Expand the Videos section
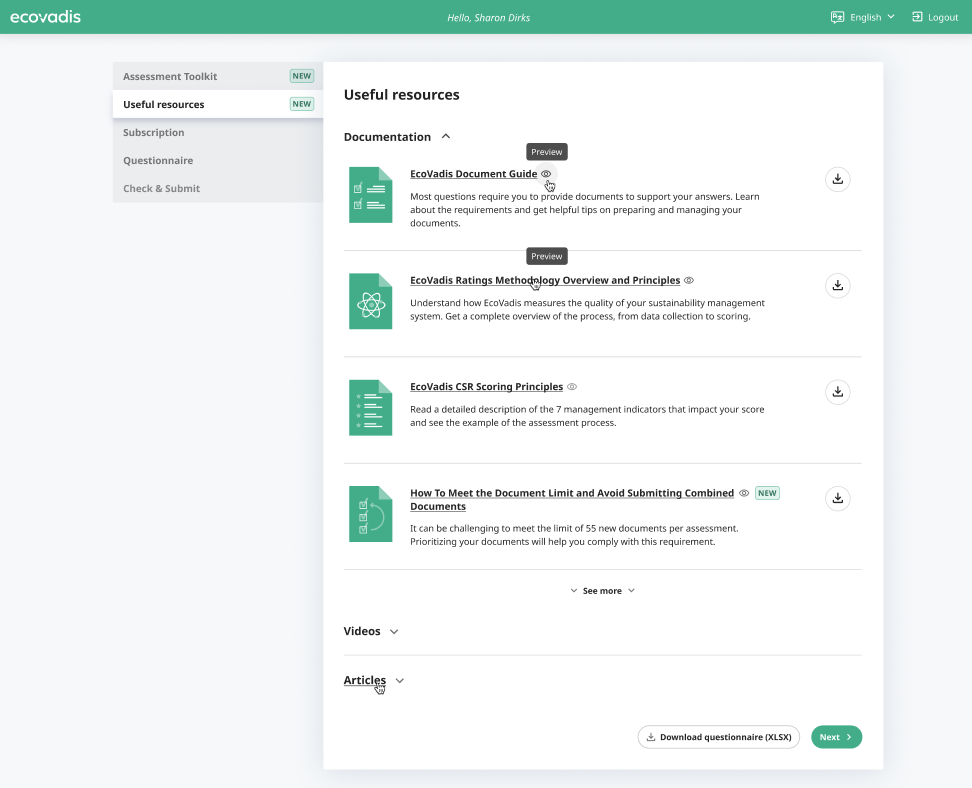The width and height of the screenshot is (972, 788). pyautogui.click(x=371, y=631)
